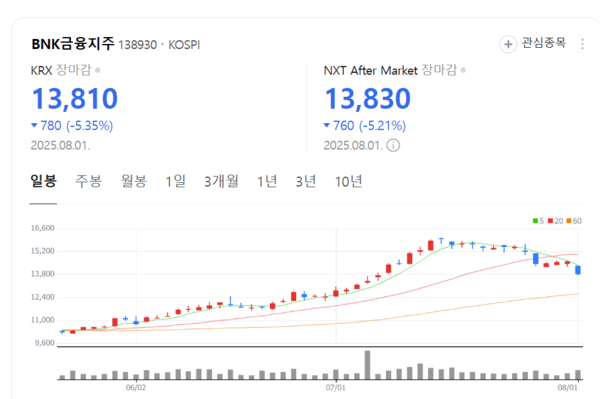Click the KRX date 2025.08.01.
The image size is (600, 399).
click(60, 145)
